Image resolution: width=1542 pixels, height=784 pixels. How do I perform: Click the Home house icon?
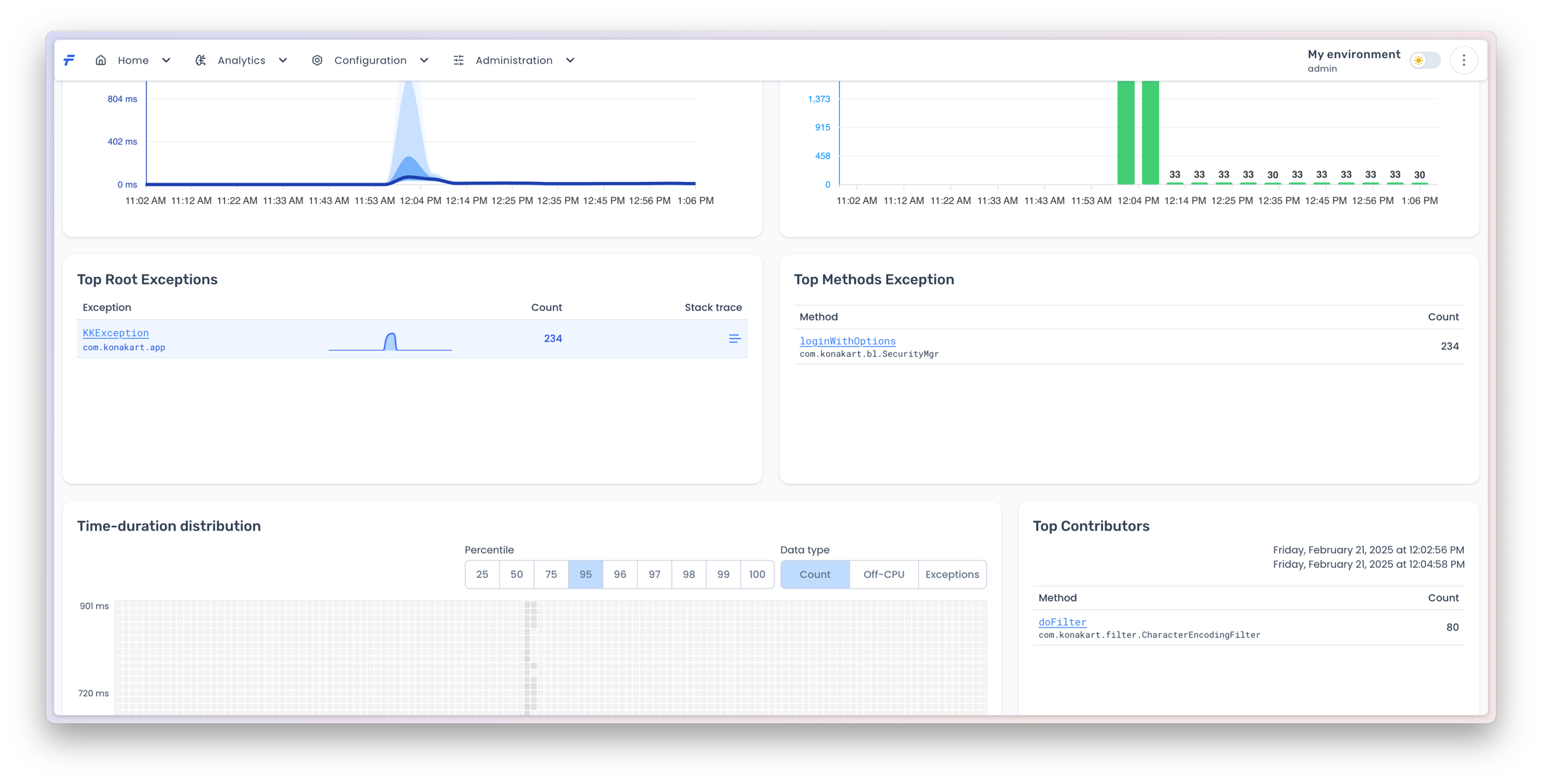pyautogui.click(x=100, y=60)
